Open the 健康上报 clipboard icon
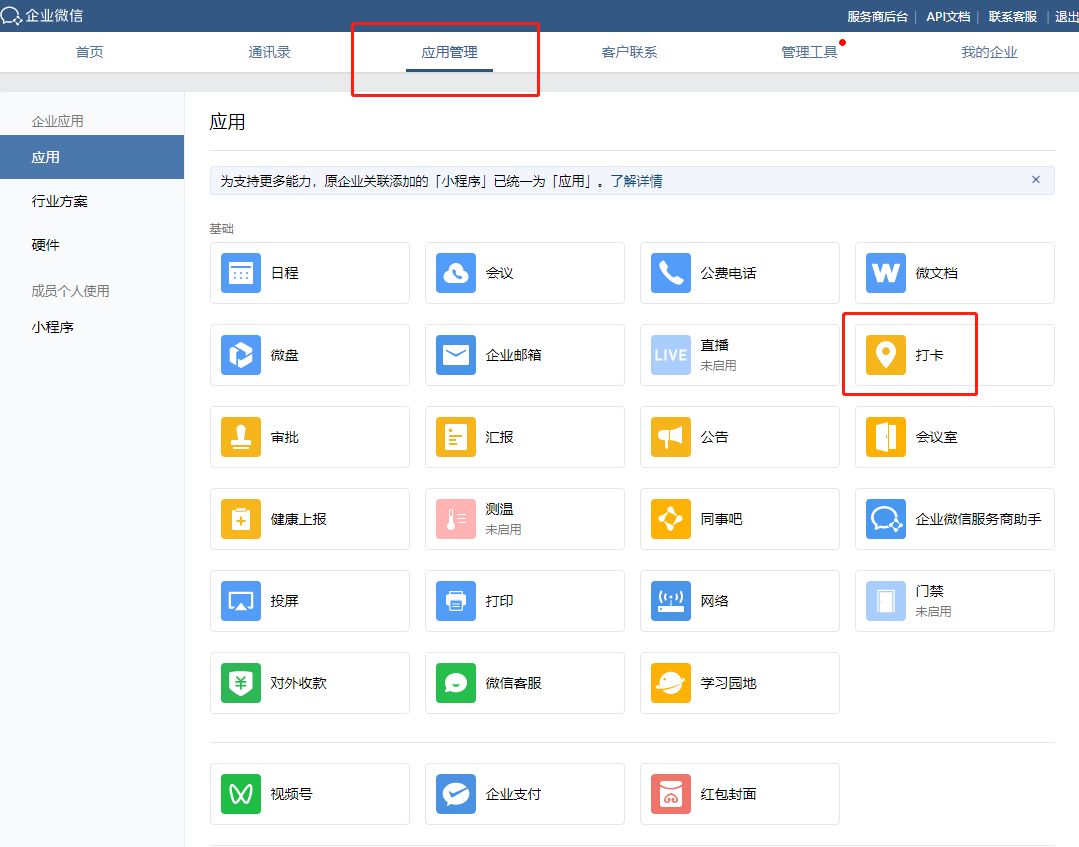The height and width of the screenshot is (847, 1079). [x=241, y=519]
